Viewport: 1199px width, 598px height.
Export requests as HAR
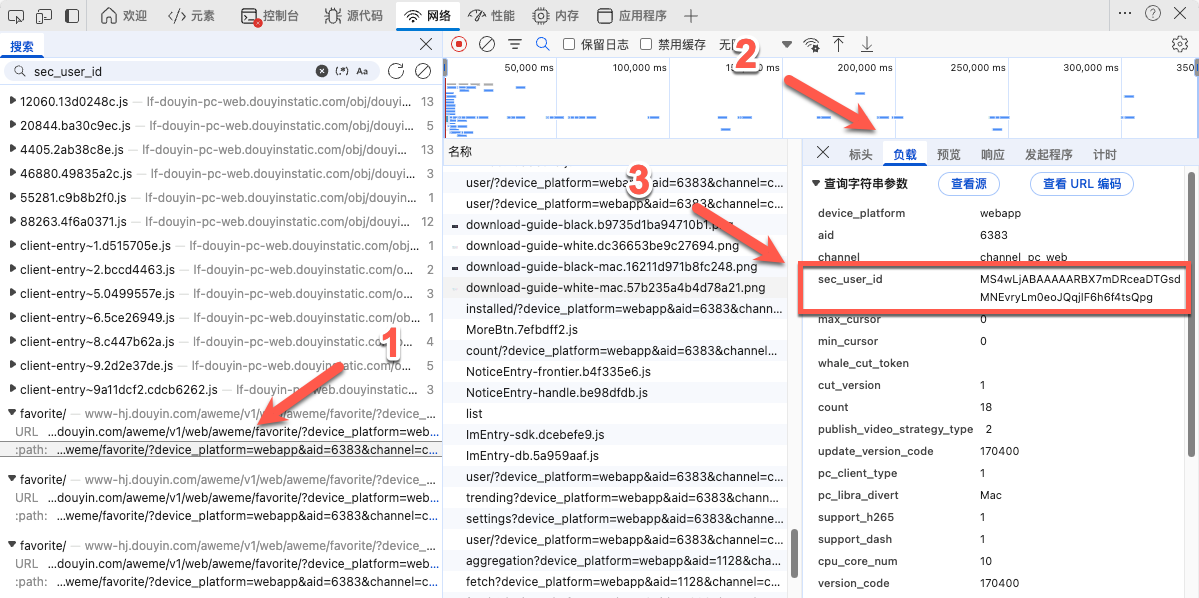(866, 43)
